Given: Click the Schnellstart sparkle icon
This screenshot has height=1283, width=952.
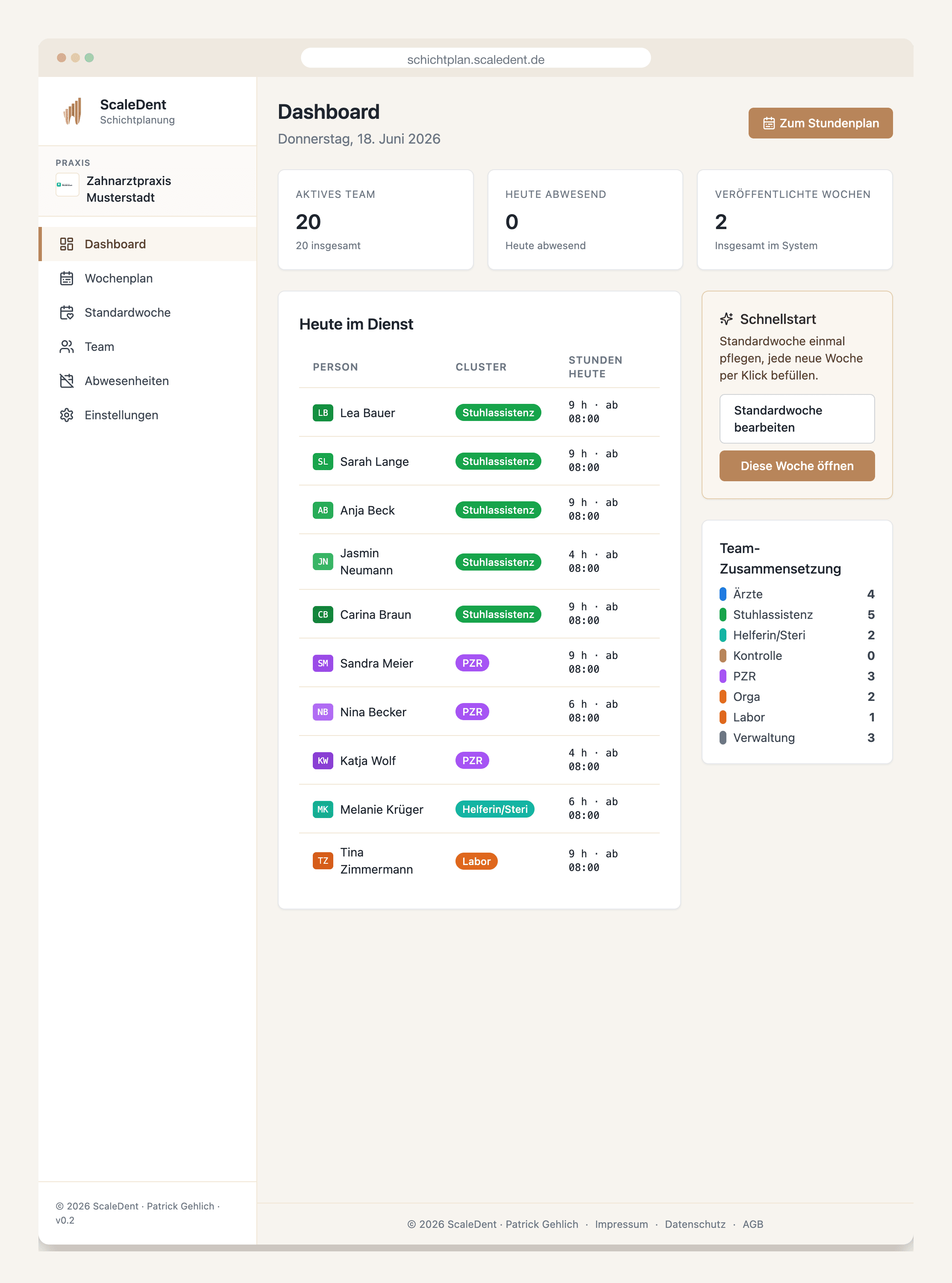Looking at the screenshot, I should pos(727,319).
